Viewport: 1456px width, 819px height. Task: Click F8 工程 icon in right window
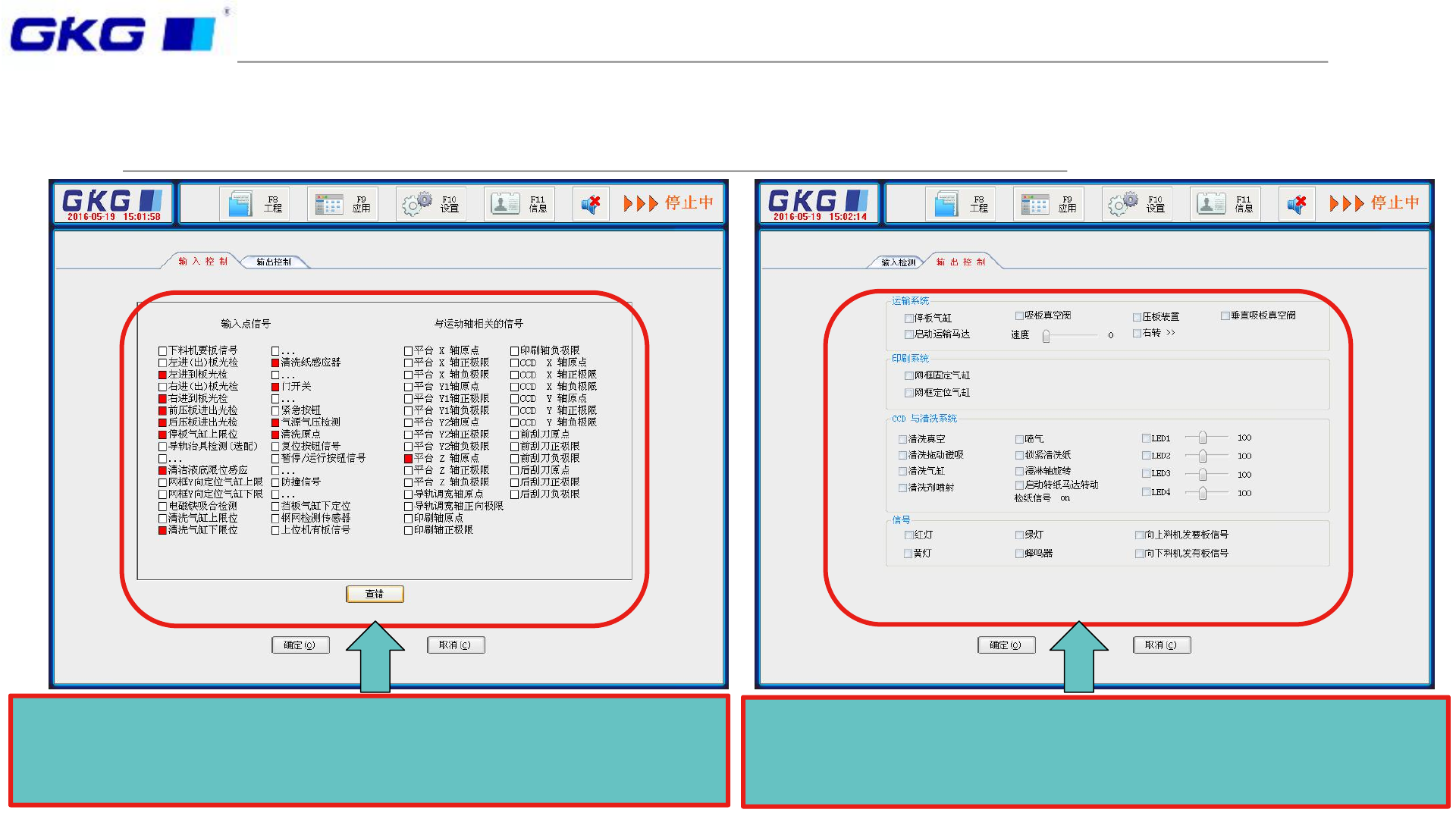(x=946, y=204)
